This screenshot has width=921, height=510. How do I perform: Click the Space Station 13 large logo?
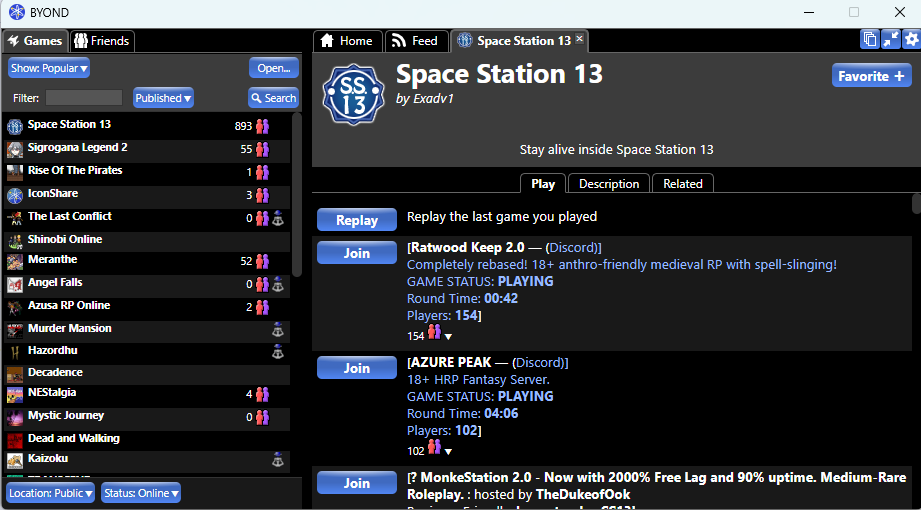[x=353, y=95]
